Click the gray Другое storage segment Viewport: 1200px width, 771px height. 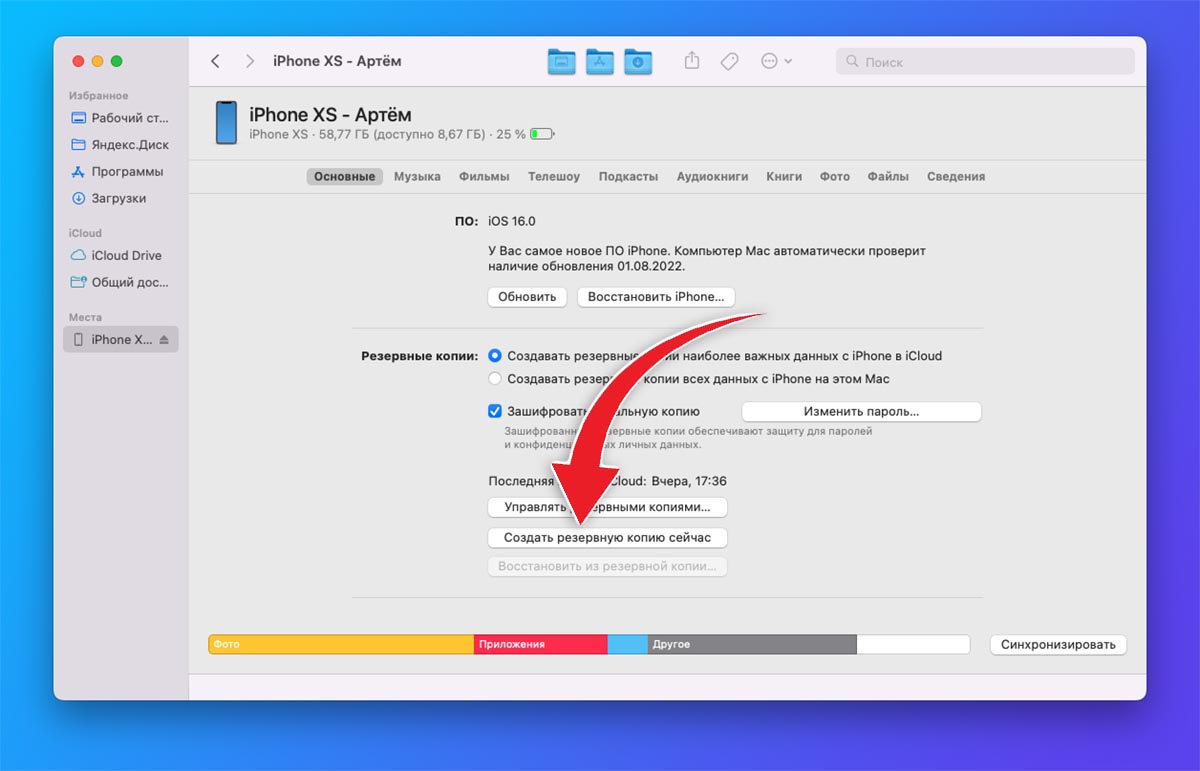pos(752,645)
